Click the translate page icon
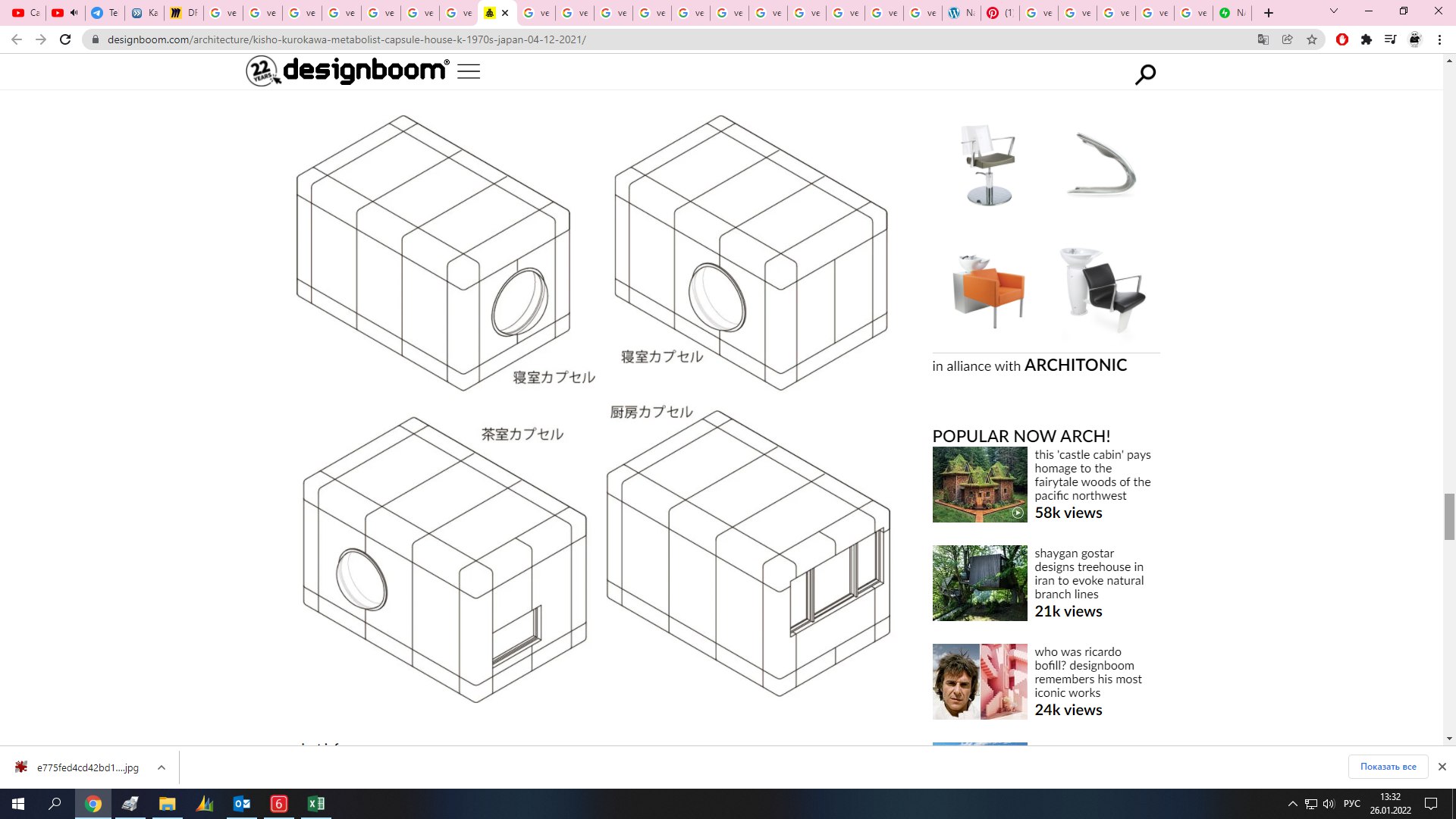 click(1263, 39)
